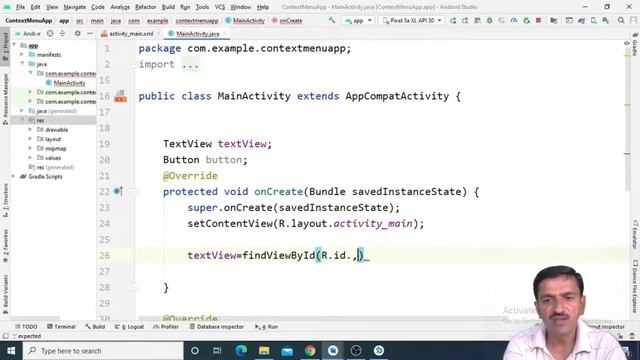Viewport: 640px width, 360px height.
Task: Open the Terminal tool window
Action: [61, 327]
